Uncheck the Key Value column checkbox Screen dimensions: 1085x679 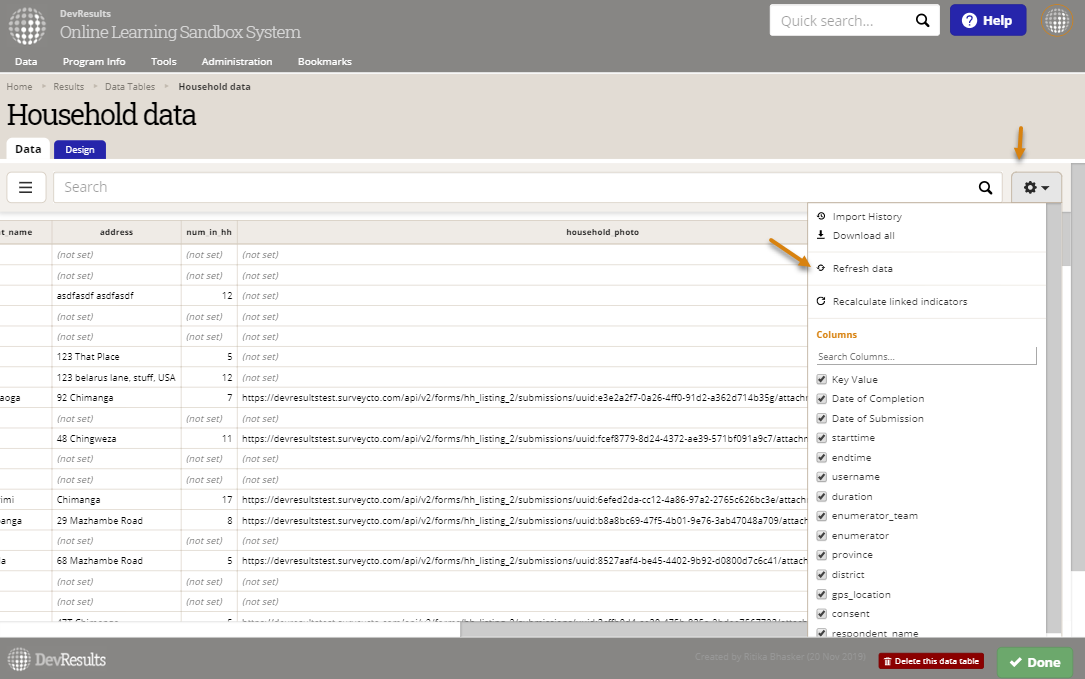tap(822, 379)
